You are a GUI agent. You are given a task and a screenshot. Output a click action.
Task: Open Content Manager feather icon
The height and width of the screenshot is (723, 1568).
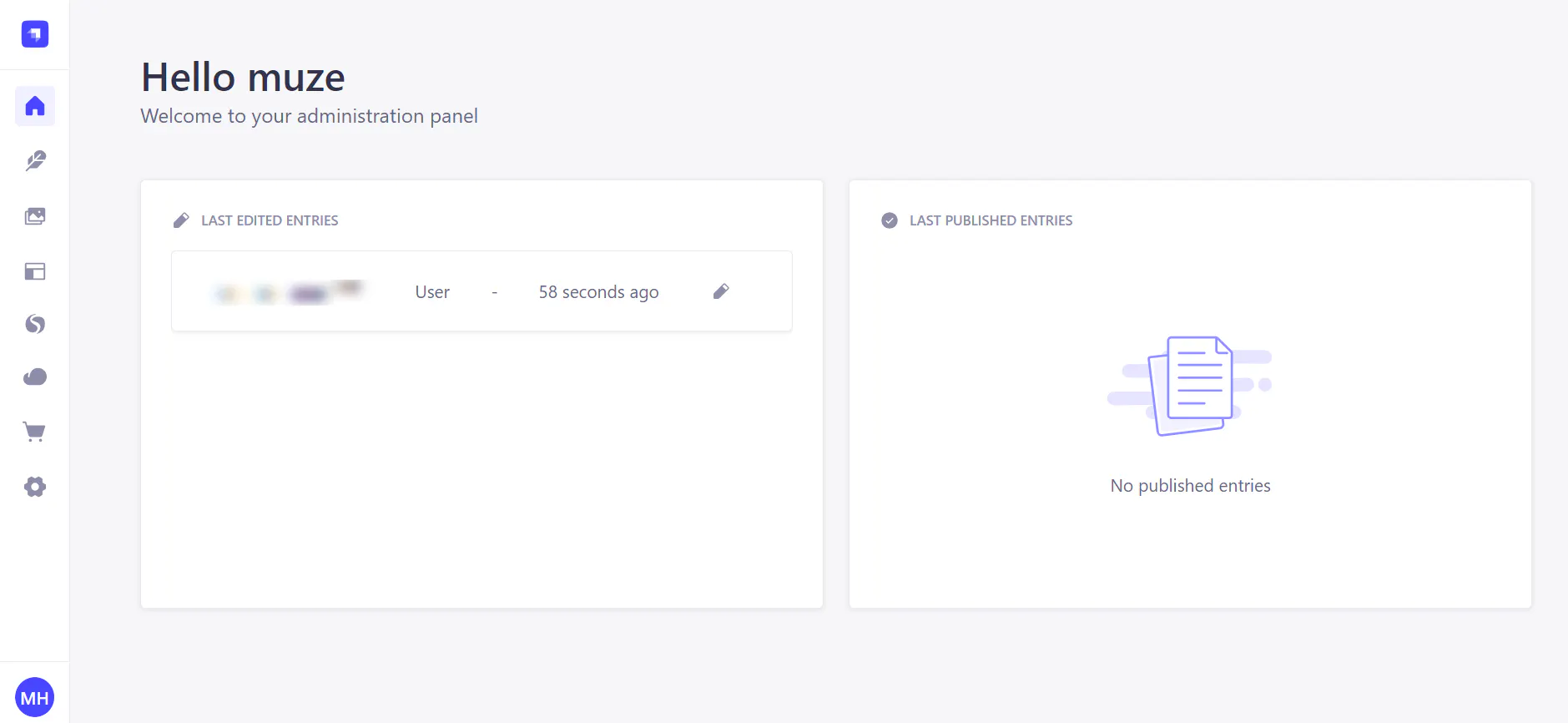point(35,160)
